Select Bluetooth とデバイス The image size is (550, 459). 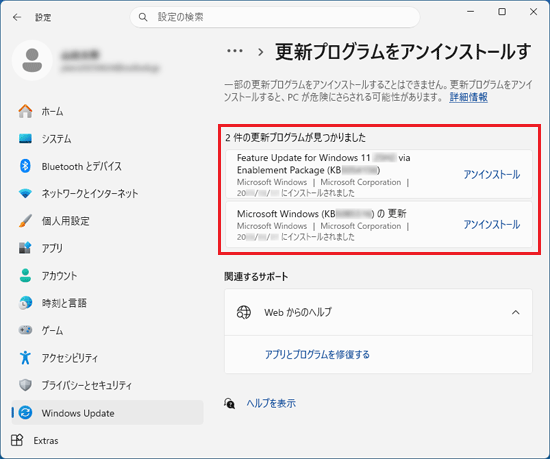[x=107, y=166]
